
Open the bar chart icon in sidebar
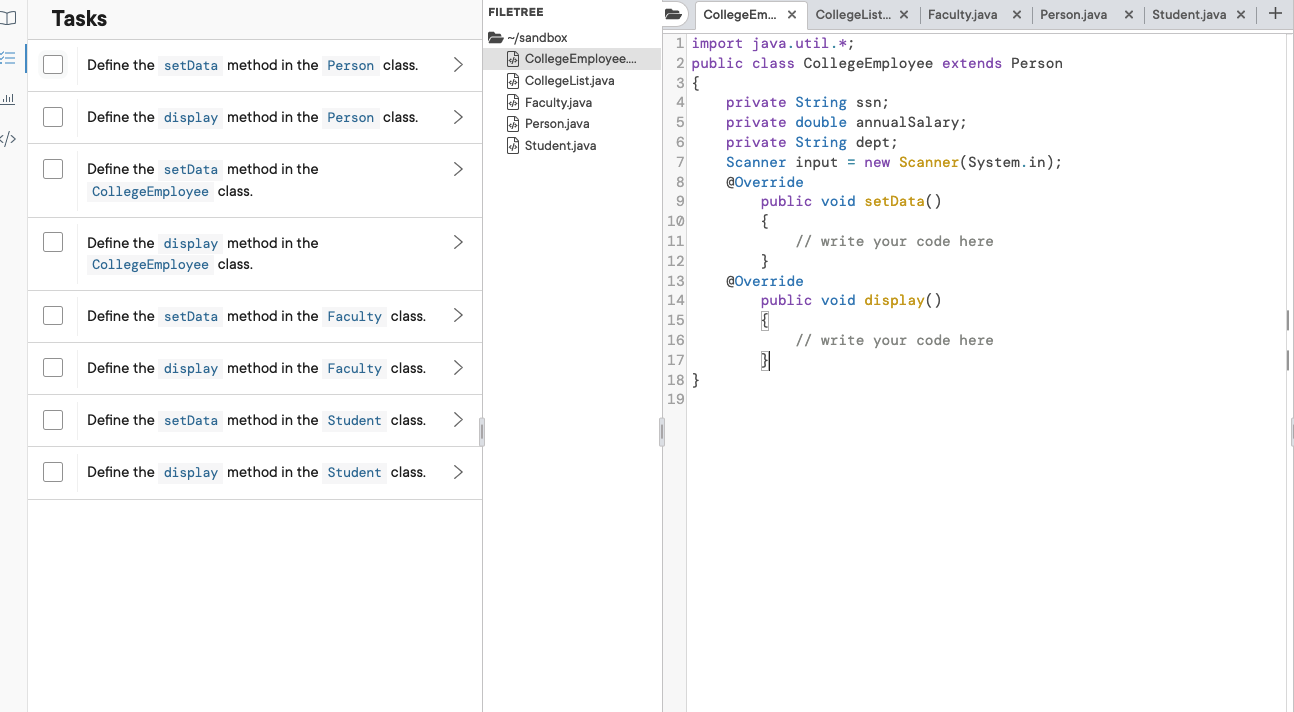coord(8,98)
